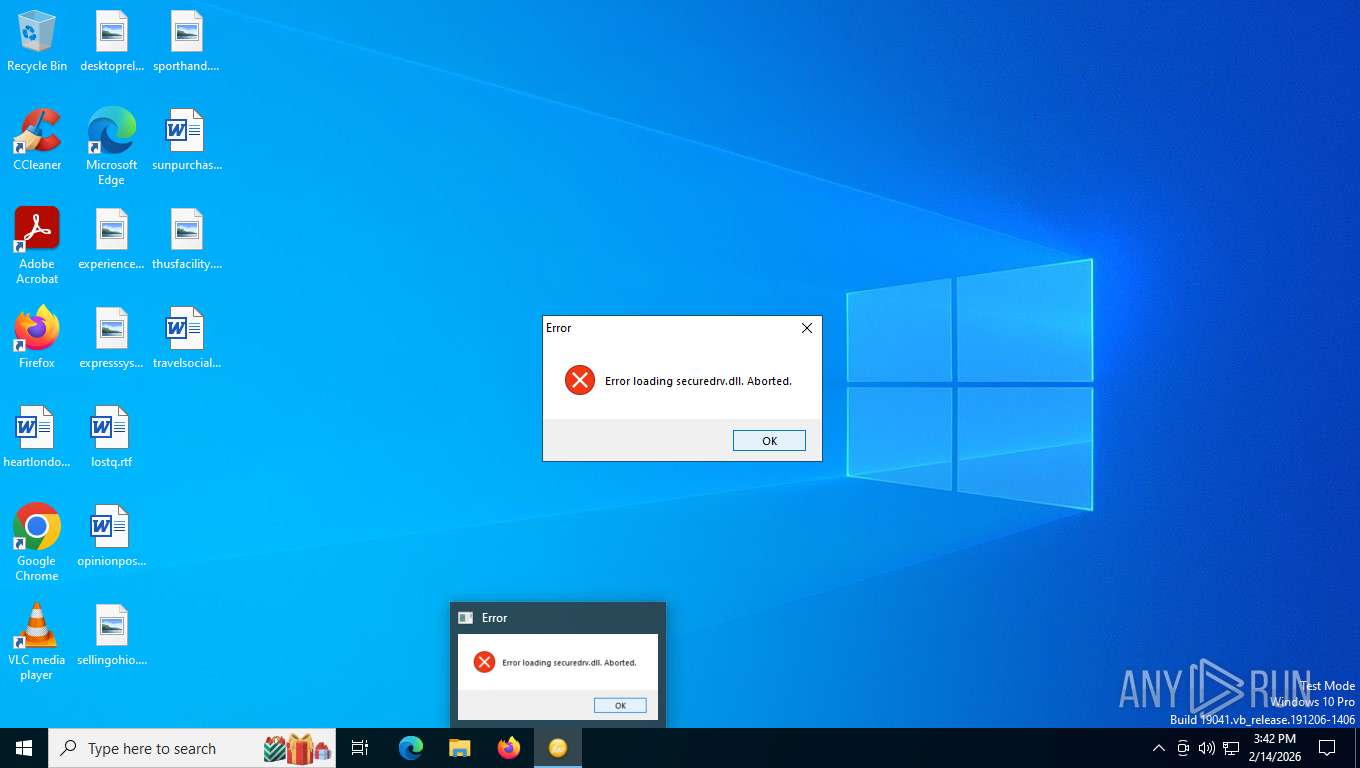Select the travelsocial... Word document
This screenshot has width=1360, height=768.
[186, 338]
